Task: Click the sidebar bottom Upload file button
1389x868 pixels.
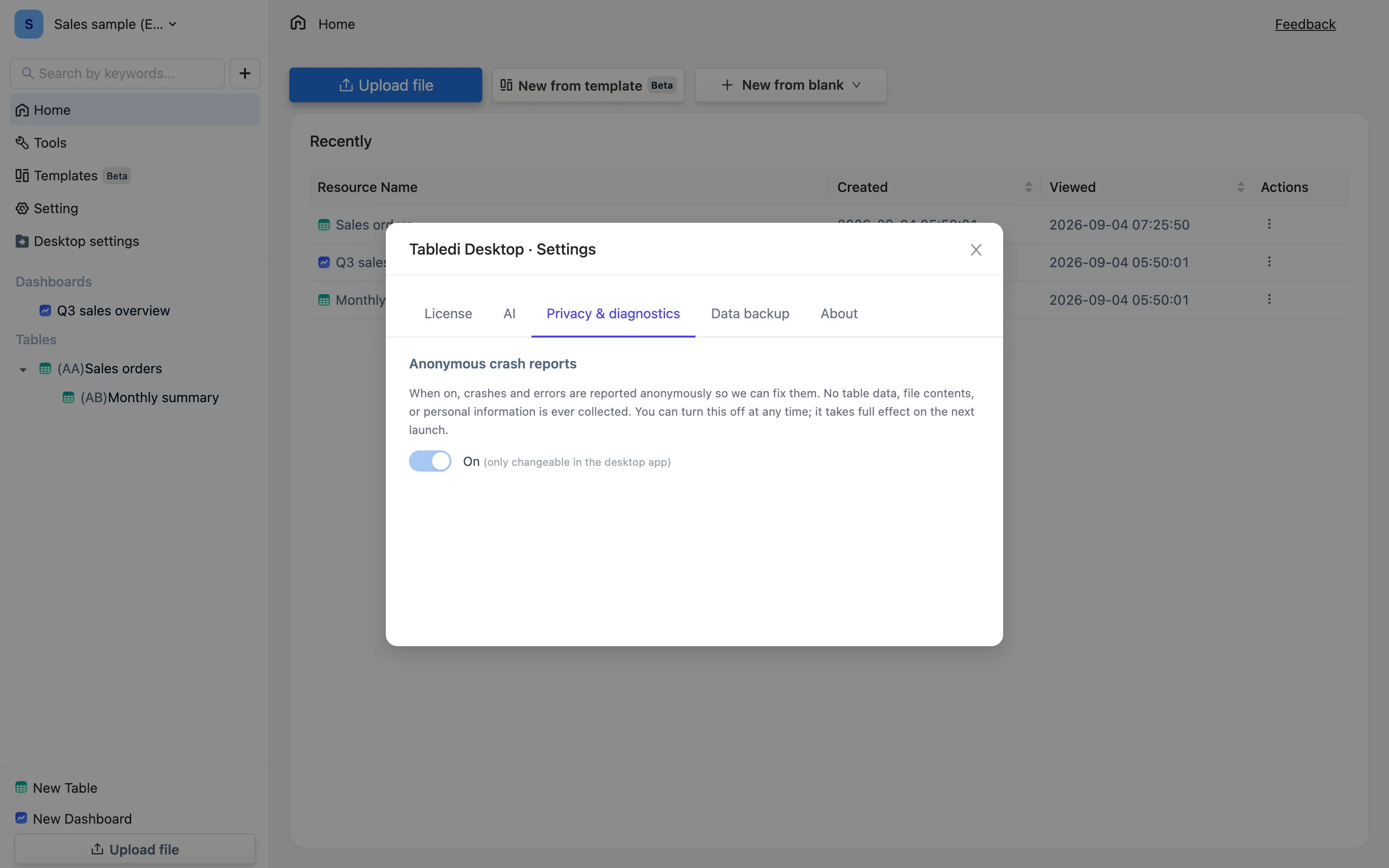Action: pyautogui.click(x=135, y=849)
